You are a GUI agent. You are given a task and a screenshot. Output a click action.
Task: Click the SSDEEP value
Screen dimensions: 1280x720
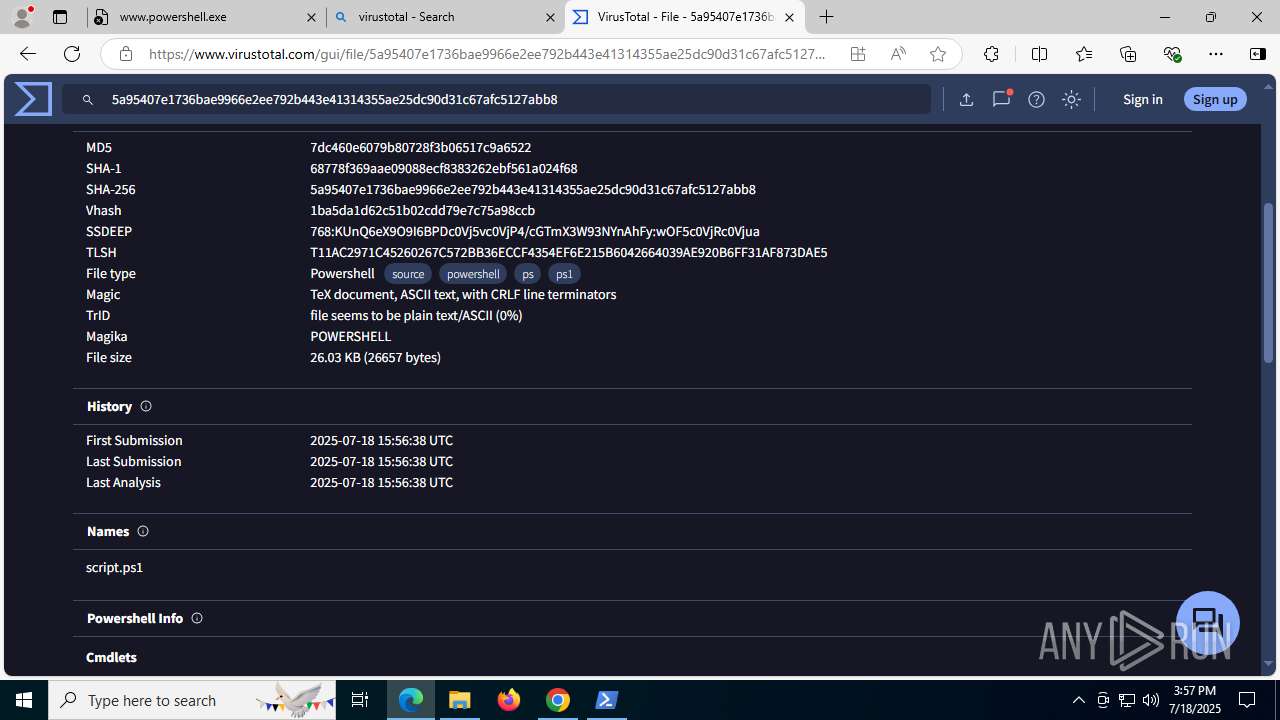click(535, 231)
